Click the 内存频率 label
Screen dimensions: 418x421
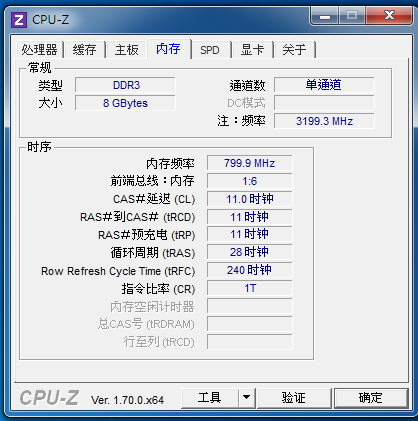[170, 164]
